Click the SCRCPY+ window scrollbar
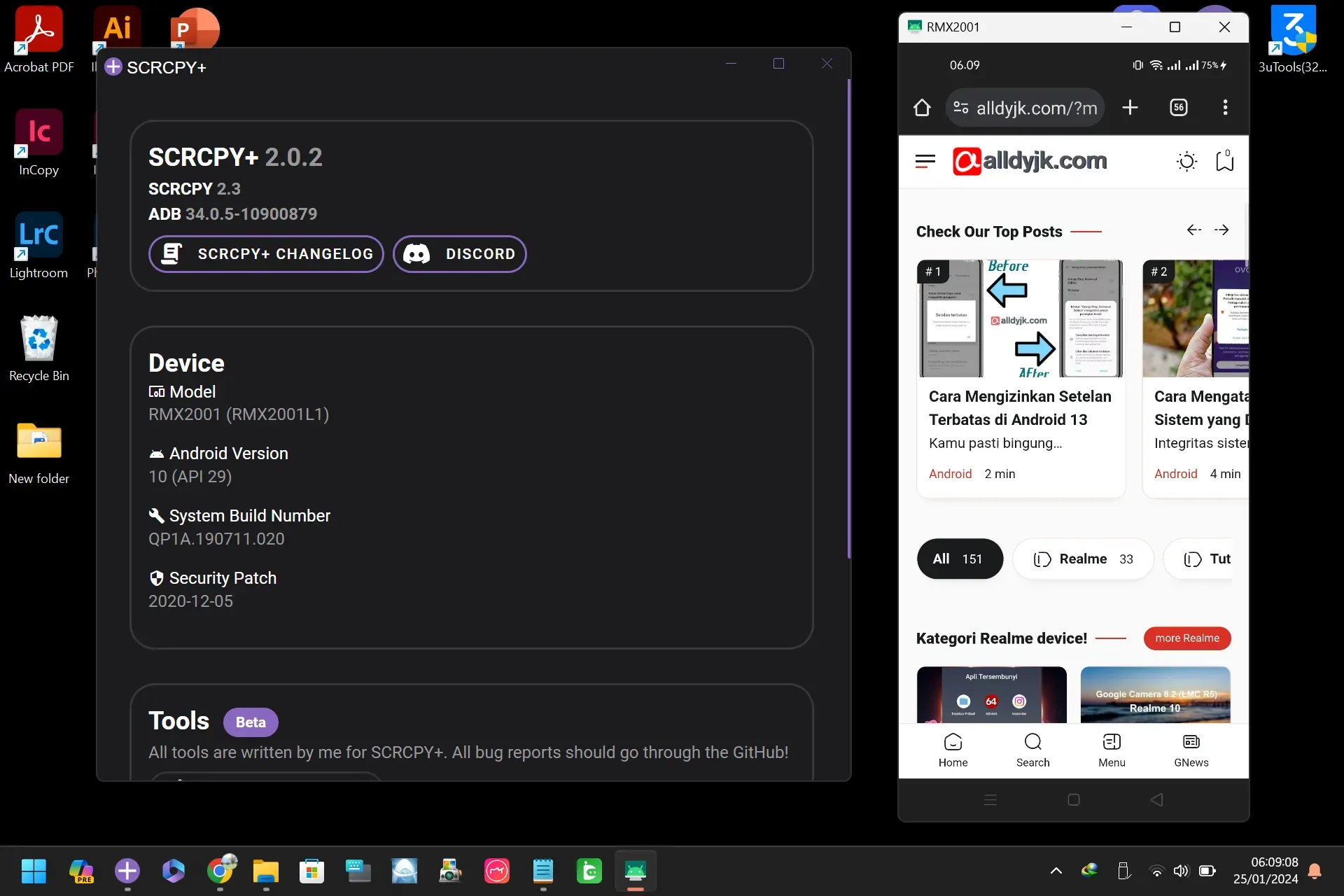This screenshot has height=896, width=1344. (x=849, y=318)
